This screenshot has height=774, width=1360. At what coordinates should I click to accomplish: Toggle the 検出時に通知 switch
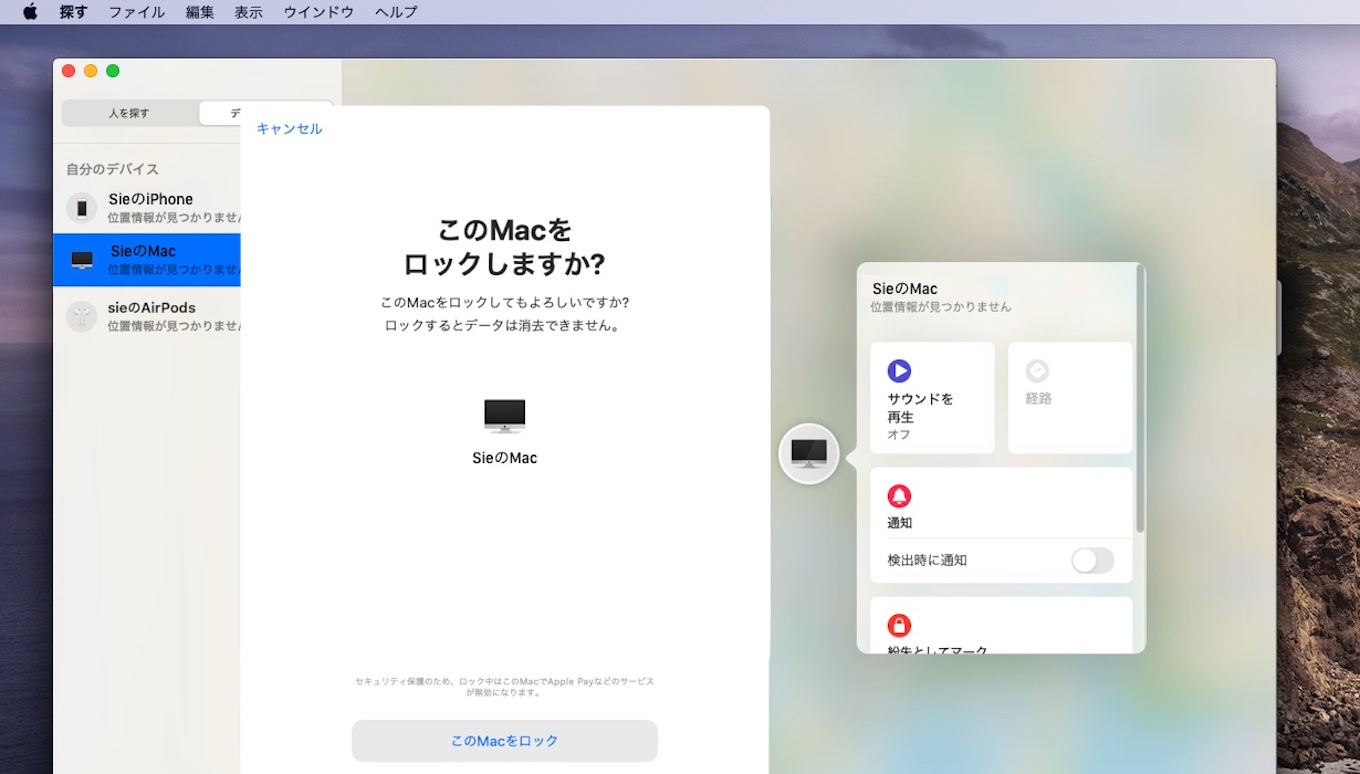tap(1092, 560)
